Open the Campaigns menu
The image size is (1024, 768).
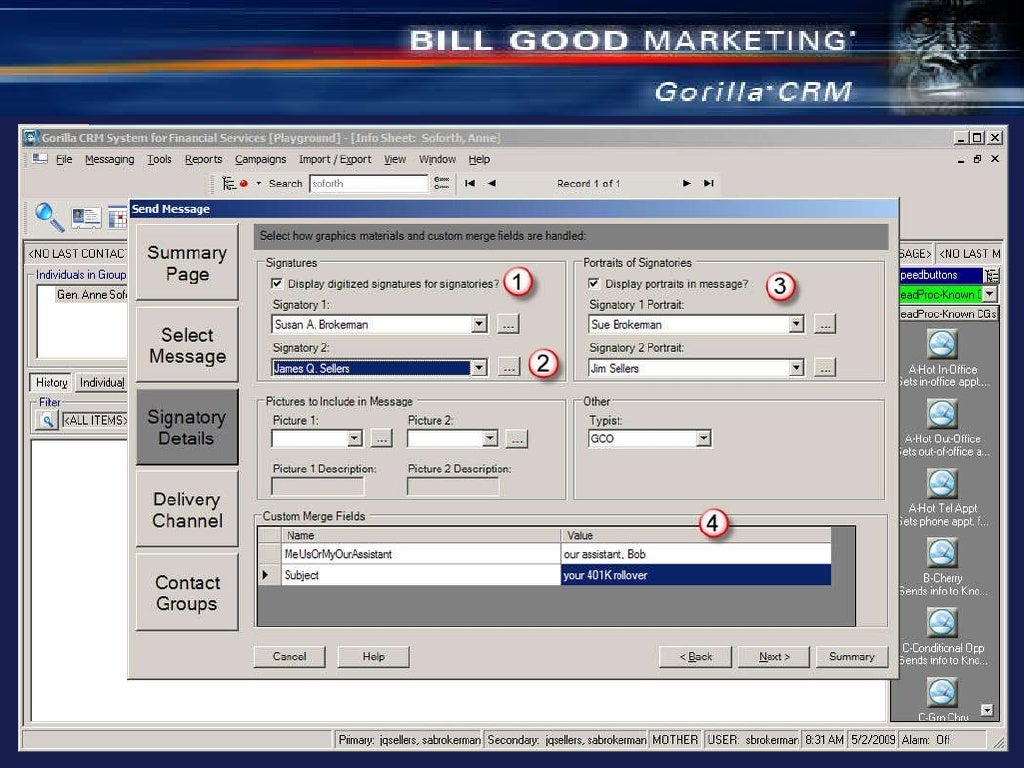[x=261, y=159]
